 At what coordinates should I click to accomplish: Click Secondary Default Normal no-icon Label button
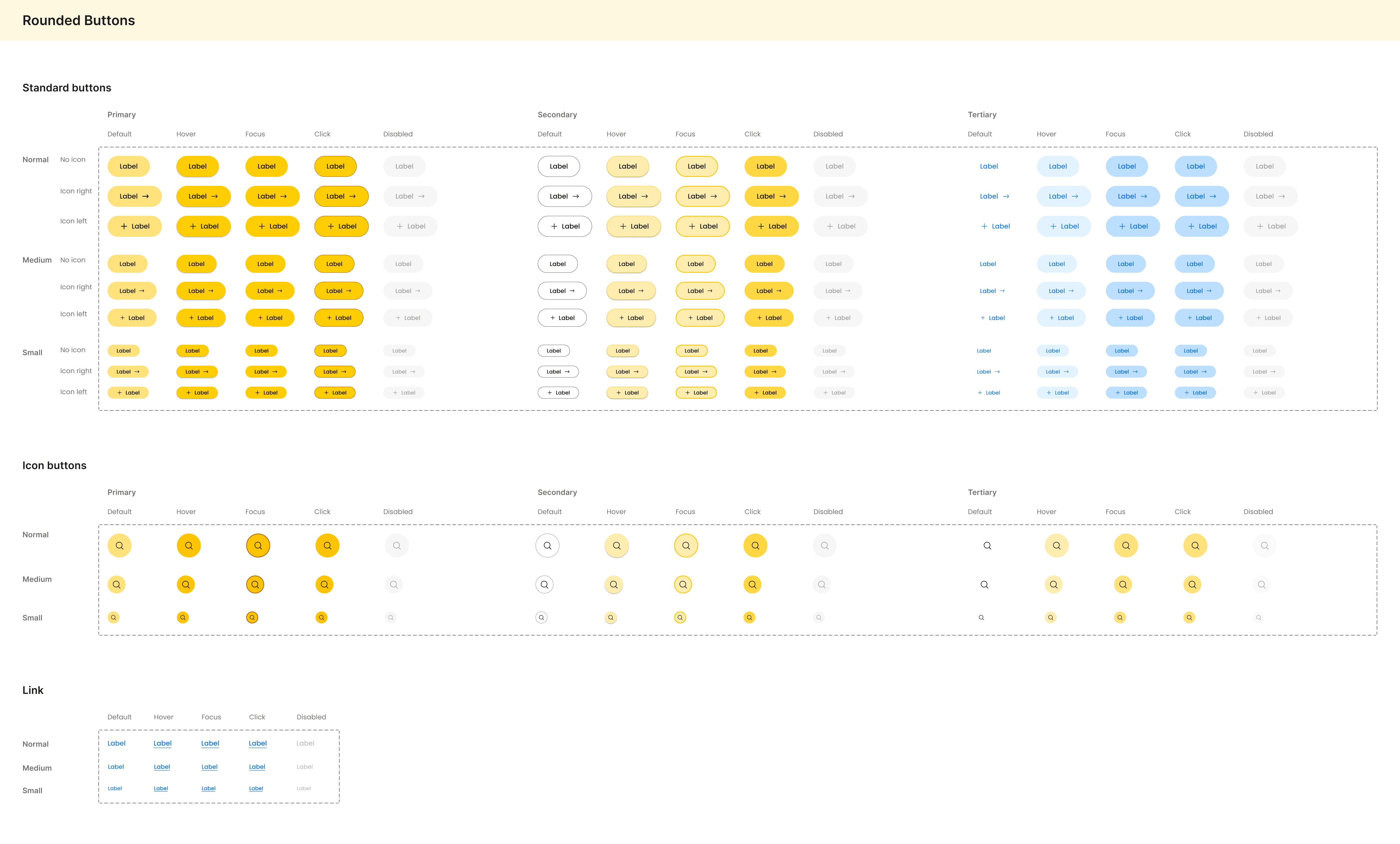point(559,166)
